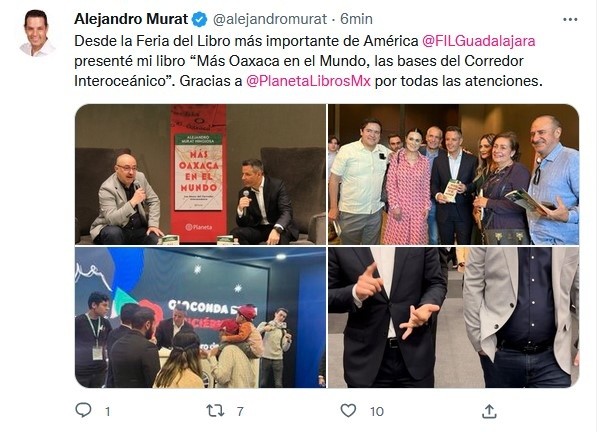Open the group photo with pink dress
Image resolution: width=601 pixels, height=432 pixels.
pyautogui.click(x=453, y=174)
